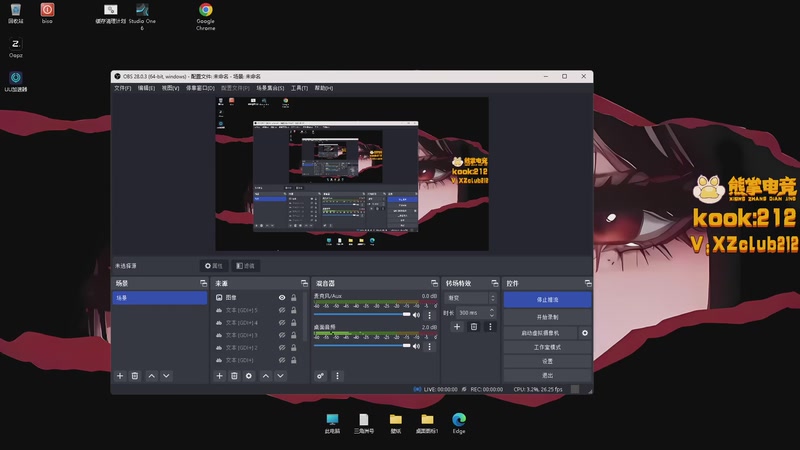Show the Text (GDI+) 4 source
The image size is (800, 450).
click(282, 322)
